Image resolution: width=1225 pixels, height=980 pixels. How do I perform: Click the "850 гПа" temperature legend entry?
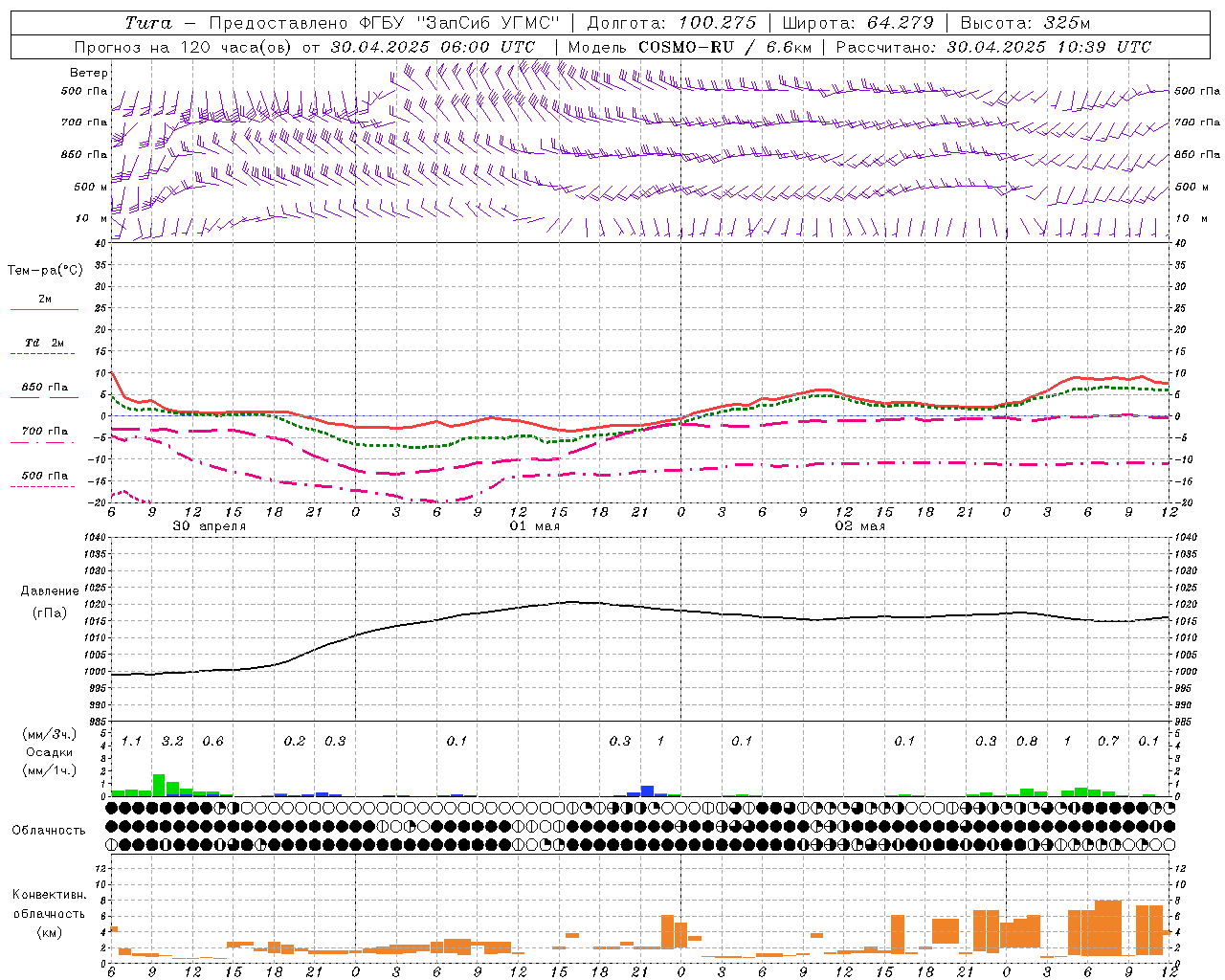tap(45, 388)
